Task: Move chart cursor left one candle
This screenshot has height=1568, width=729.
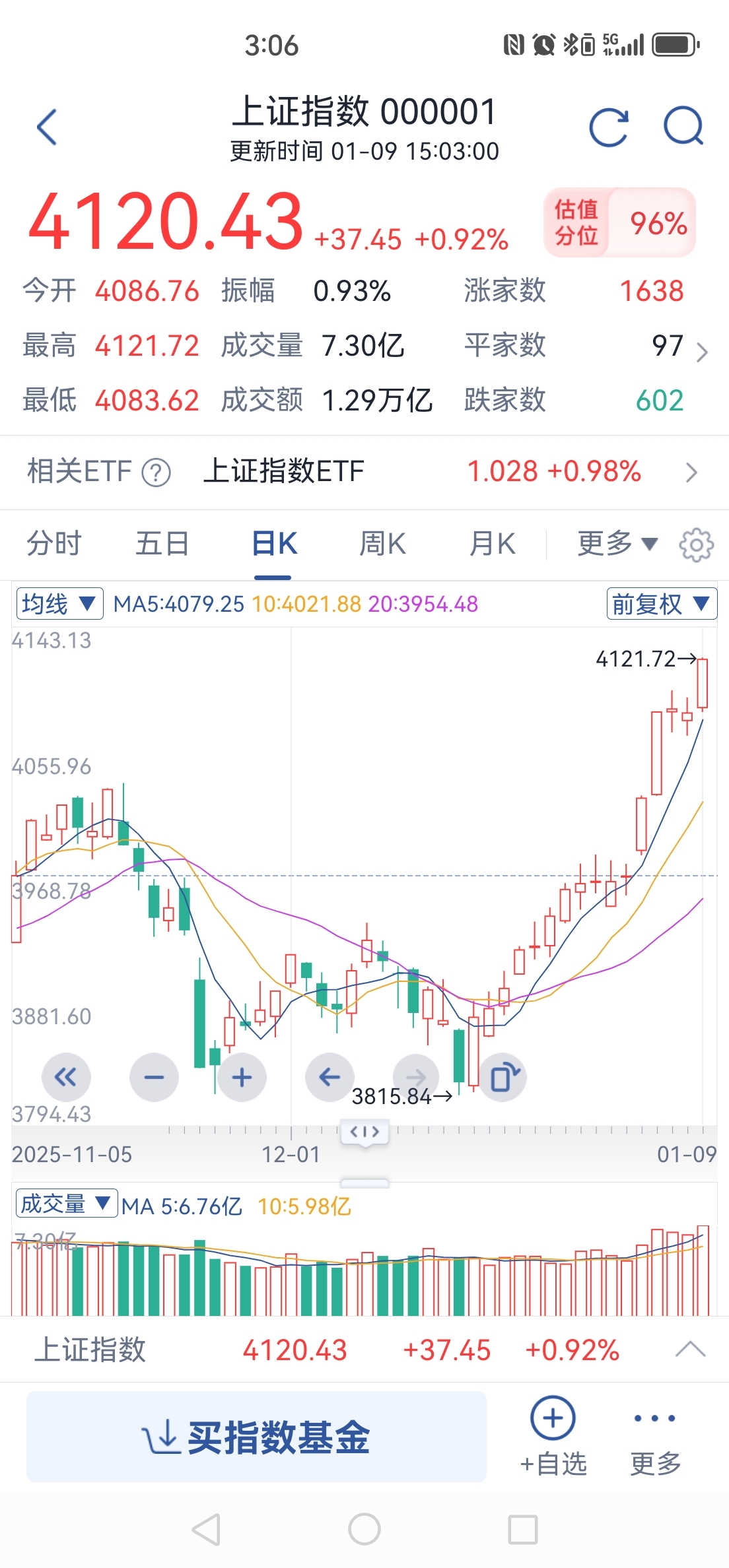Action: pos(330,1078)
